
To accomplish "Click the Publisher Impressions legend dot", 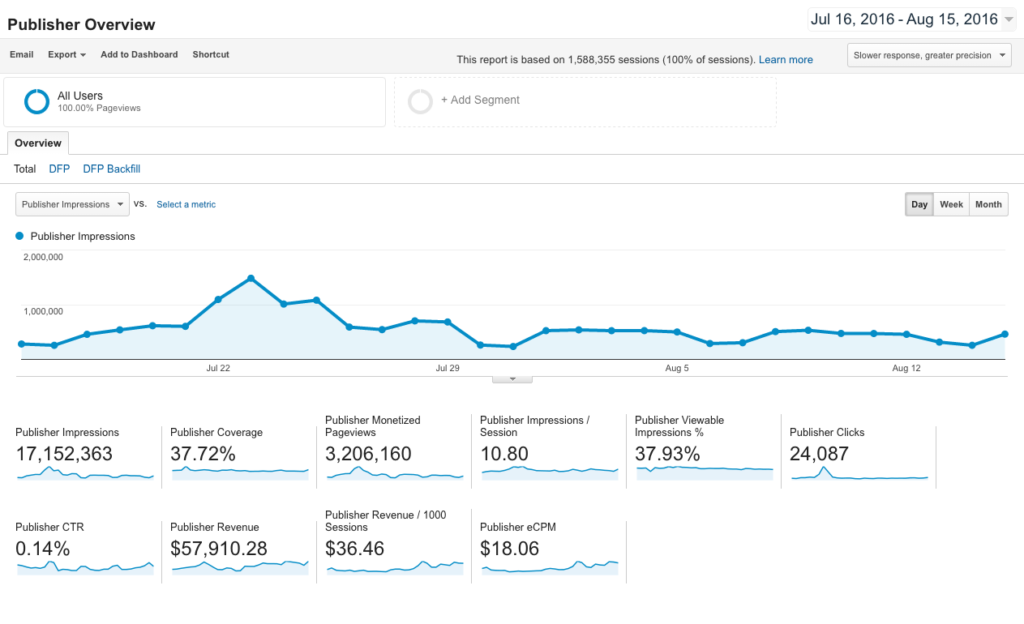I will click(20, 236).
